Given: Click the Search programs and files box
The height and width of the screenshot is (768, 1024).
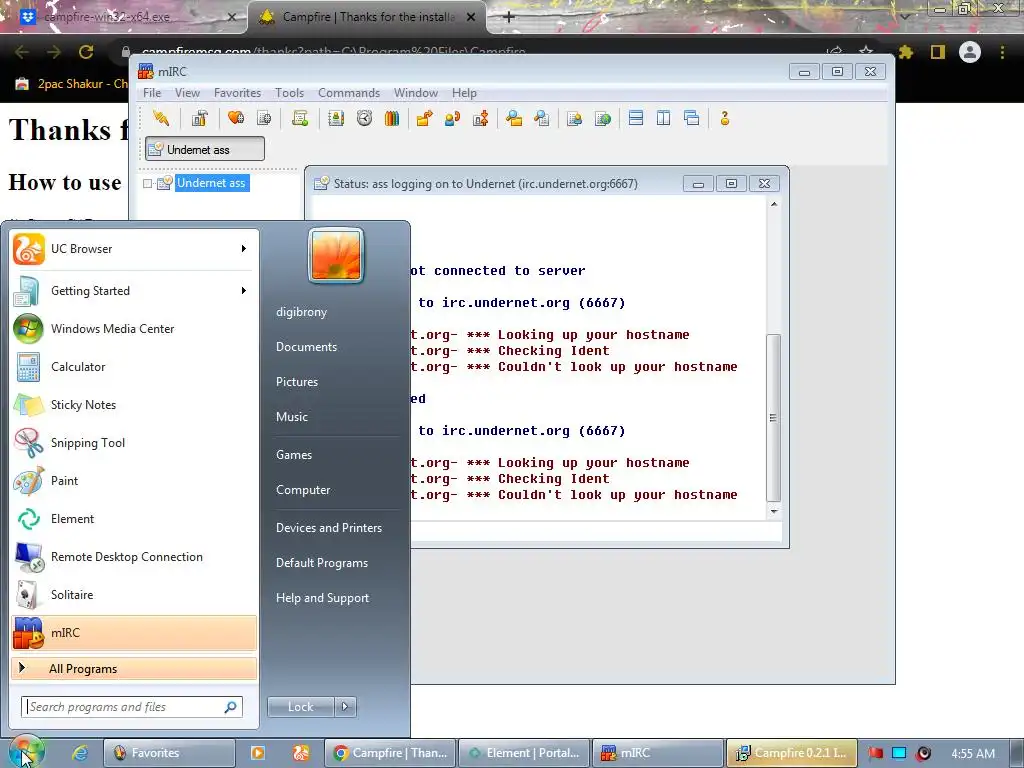Looking at the screenshot, I should click(132, 707).
